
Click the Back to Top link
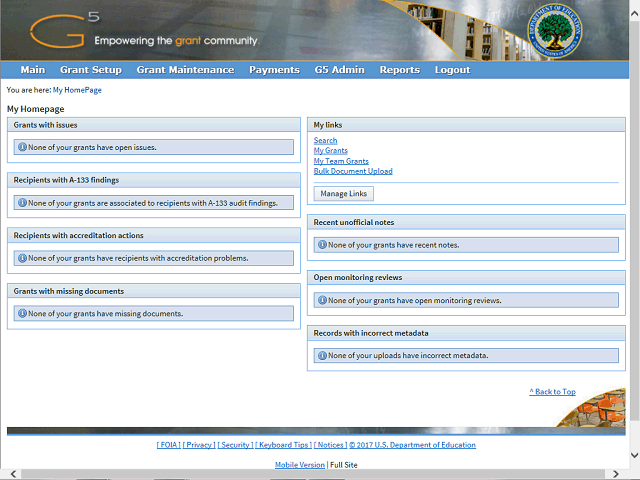pos(552,392)
